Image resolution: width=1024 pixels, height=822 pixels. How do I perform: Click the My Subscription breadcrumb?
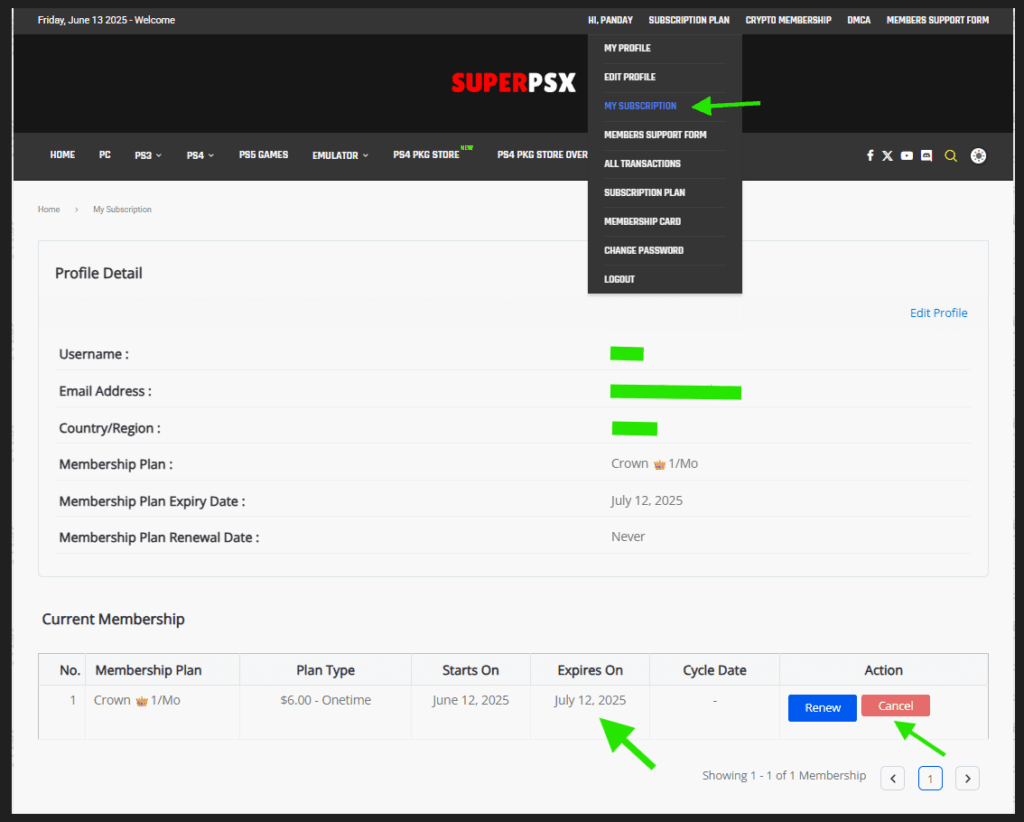coord(122,210)
